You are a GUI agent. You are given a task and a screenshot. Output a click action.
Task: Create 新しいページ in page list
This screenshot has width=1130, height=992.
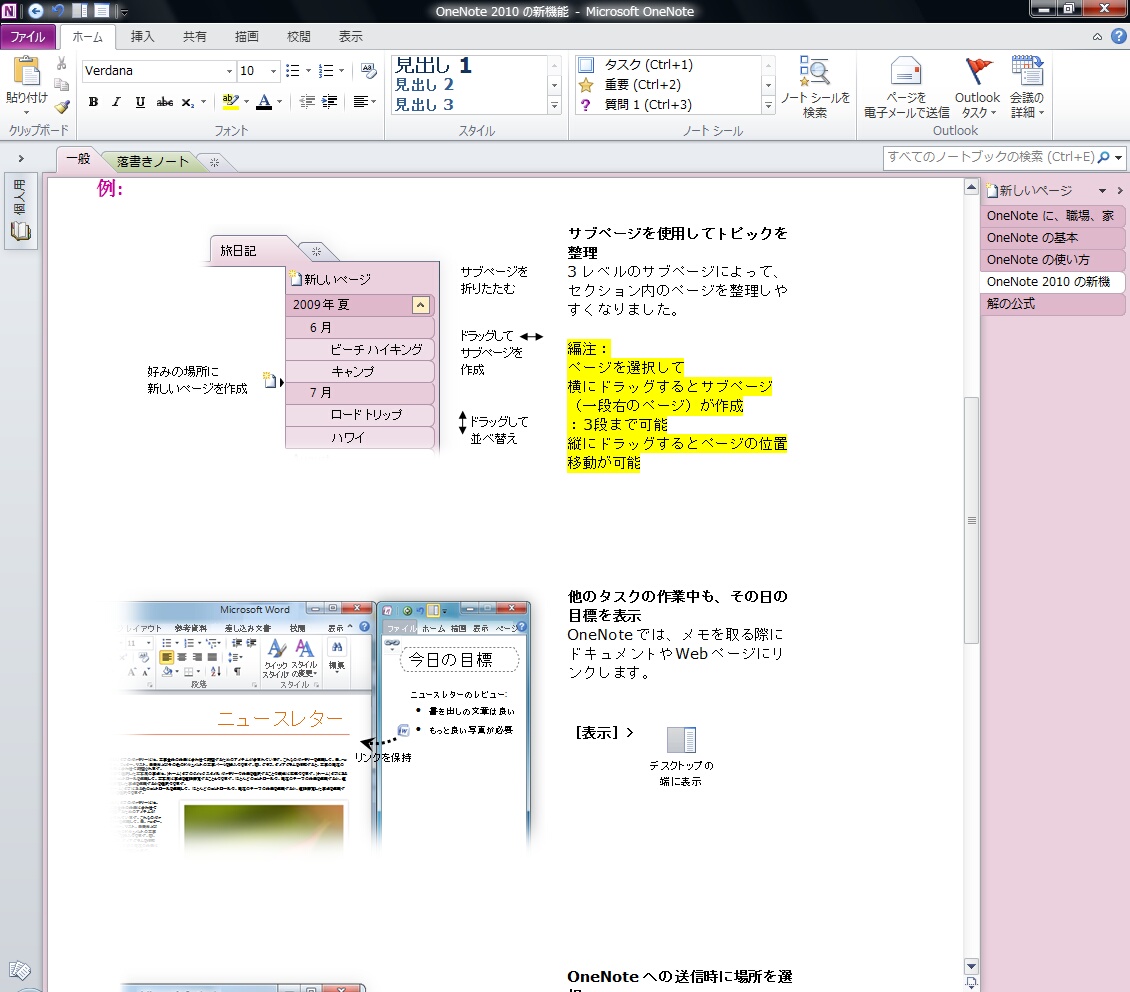(x=1030, y=190)
